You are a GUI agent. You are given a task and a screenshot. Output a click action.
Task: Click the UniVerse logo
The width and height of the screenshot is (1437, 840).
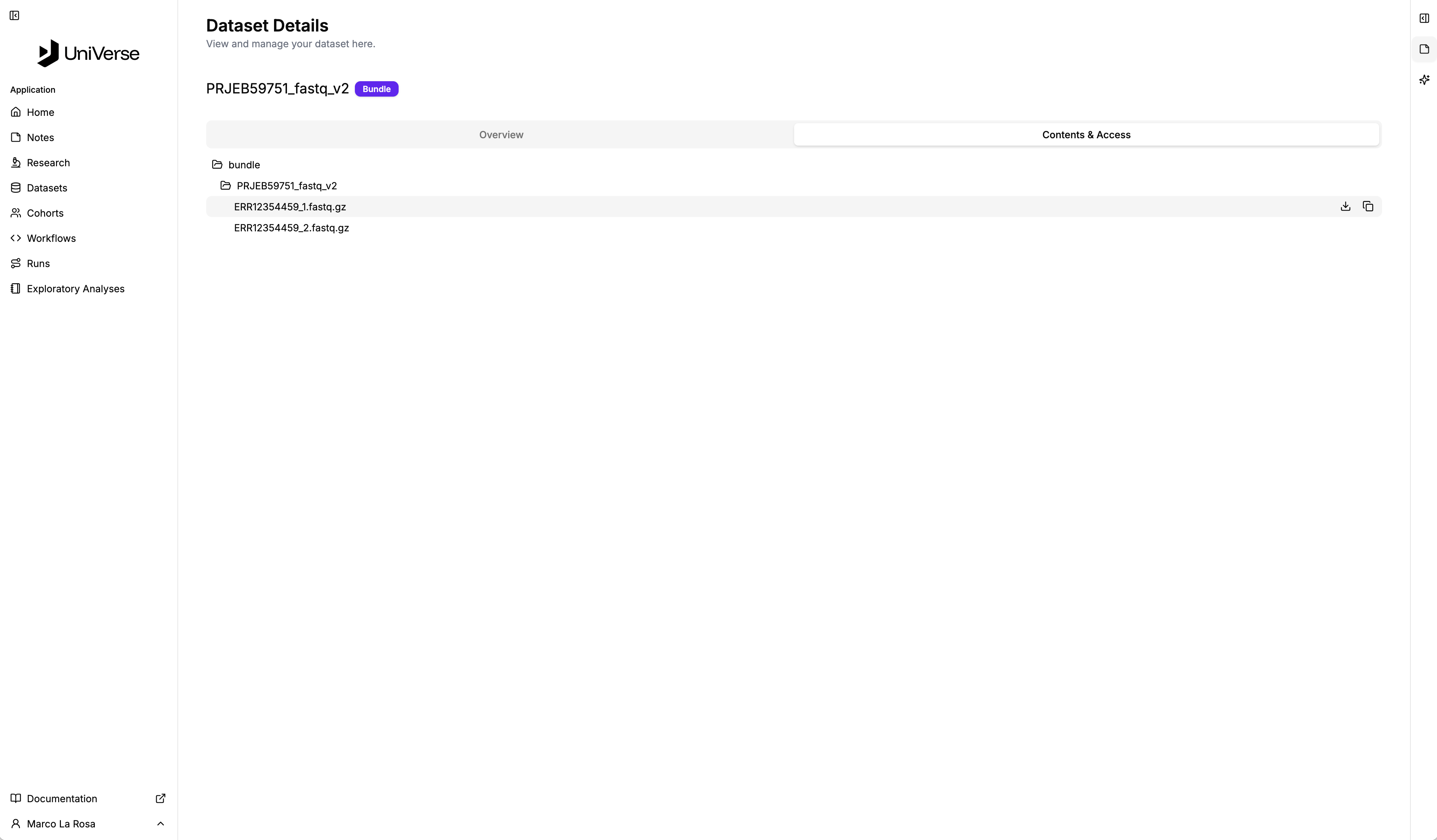(89, 53)
